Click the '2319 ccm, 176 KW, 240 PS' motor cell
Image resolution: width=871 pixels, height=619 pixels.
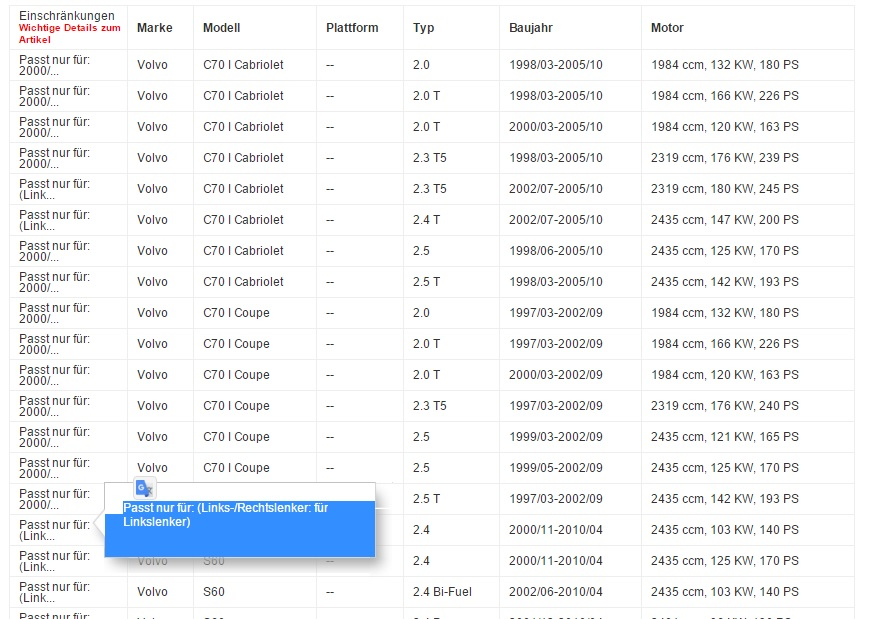coord(724,406)
